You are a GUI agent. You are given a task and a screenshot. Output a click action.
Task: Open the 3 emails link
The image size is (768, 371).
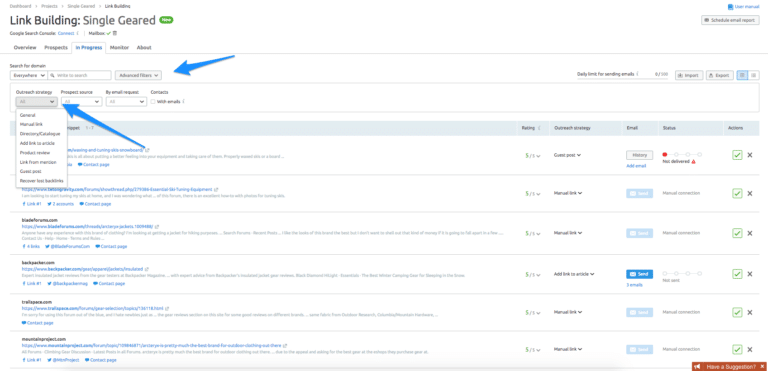point(634,284)
